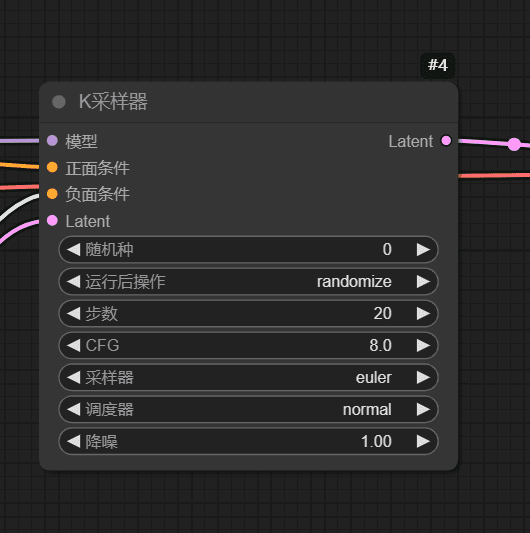This screenshot has height=533, width=530.
Task: Click the 步数 value 20
Action: 382,313
